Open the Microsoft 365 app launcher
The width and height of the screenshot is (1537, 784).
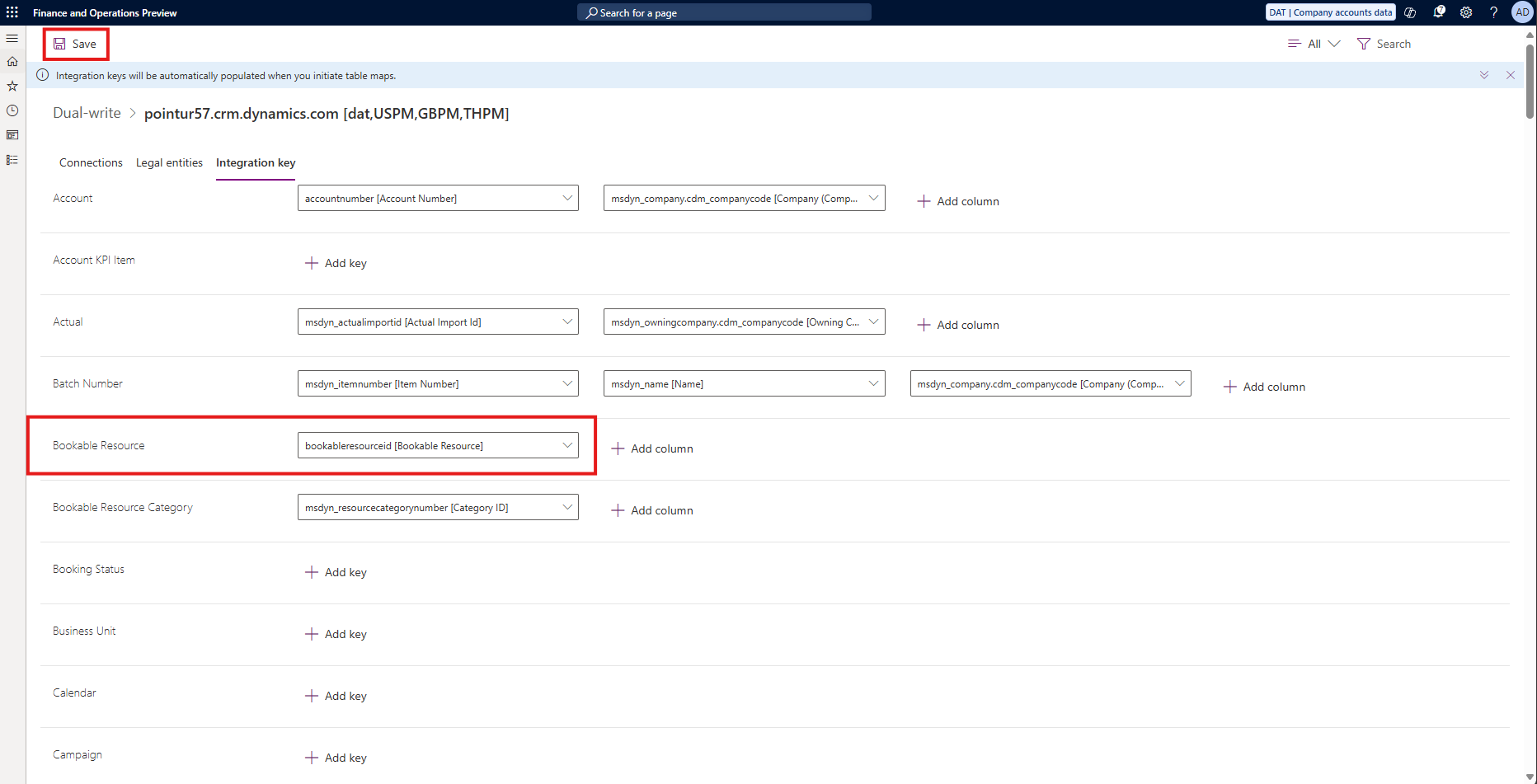(12, 12)
